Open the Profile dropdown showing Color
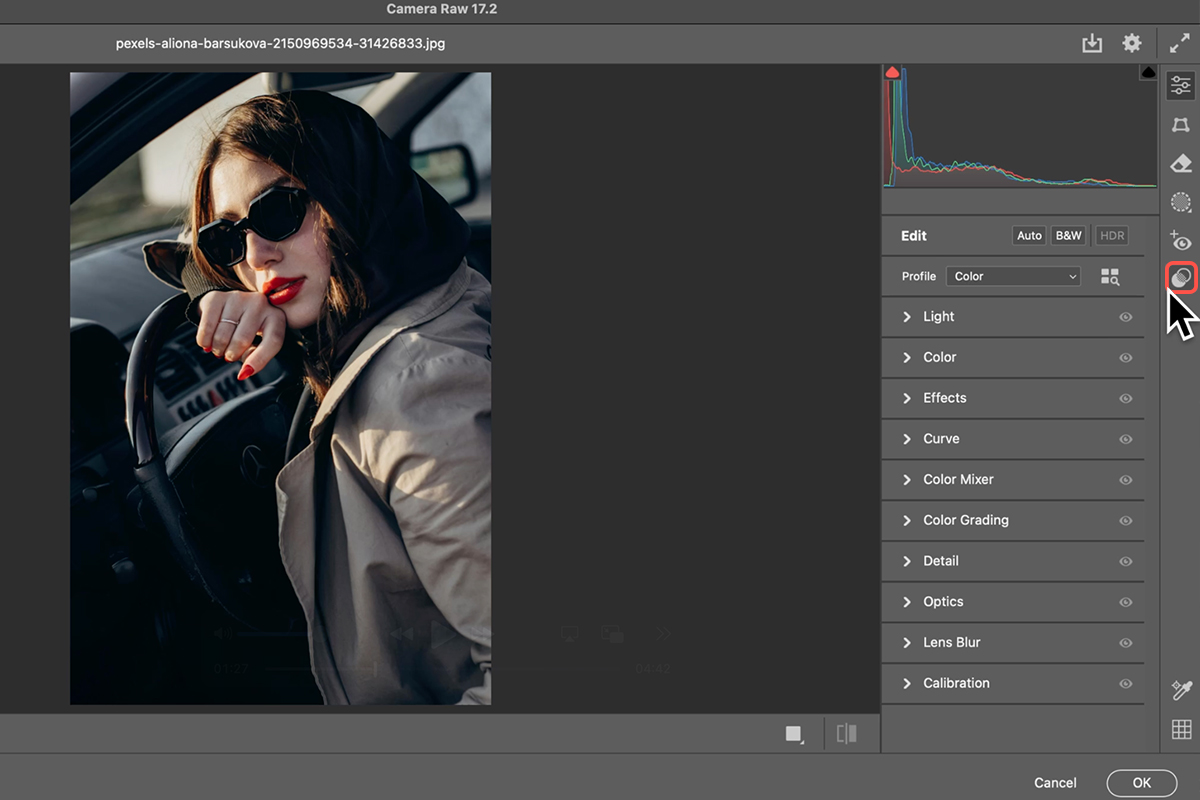Viewport: 1200px width, 800px height. click(1015, 277)
